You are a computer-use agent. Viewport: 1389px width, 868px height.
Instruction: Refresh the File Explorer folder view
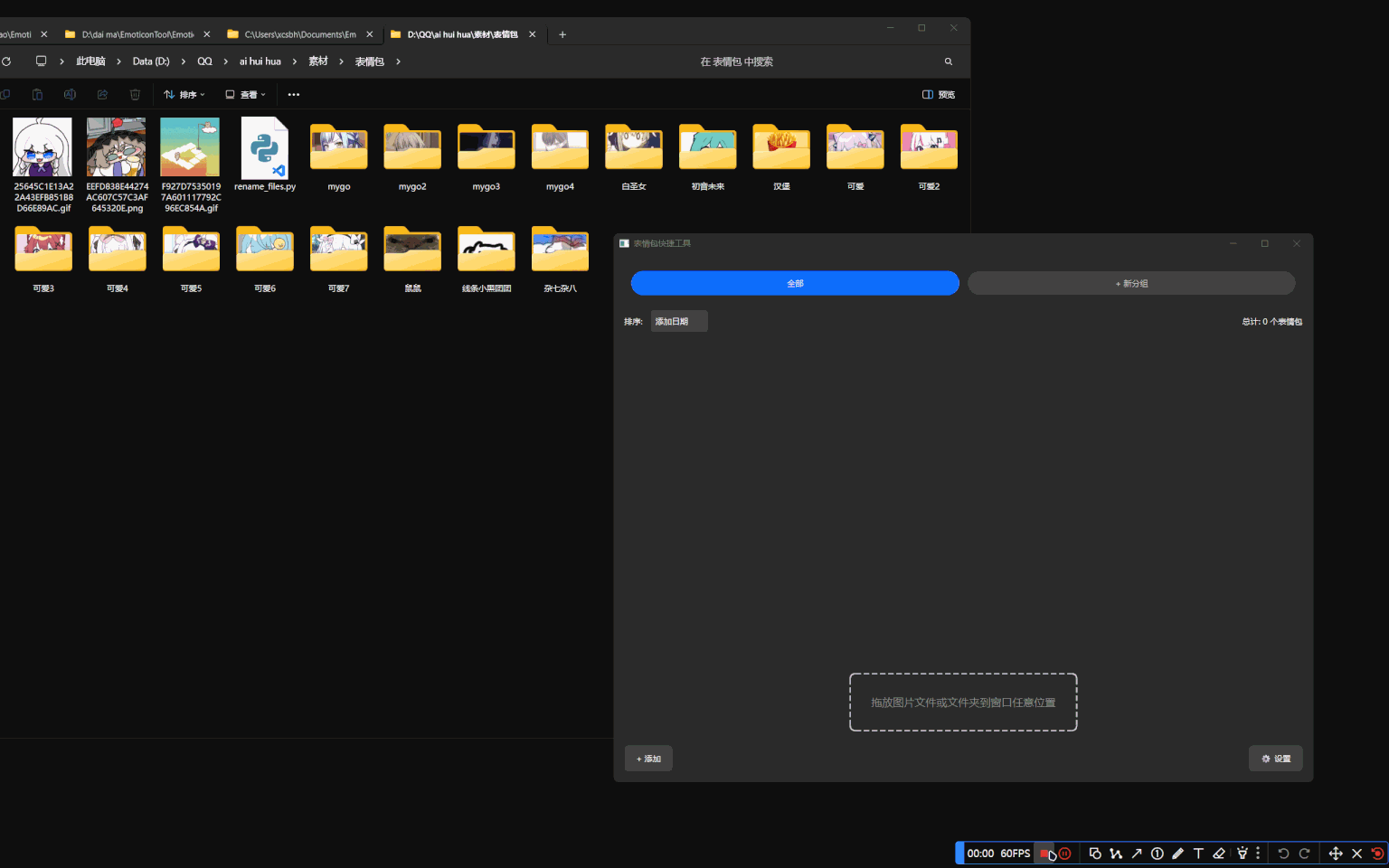(6, 61)
